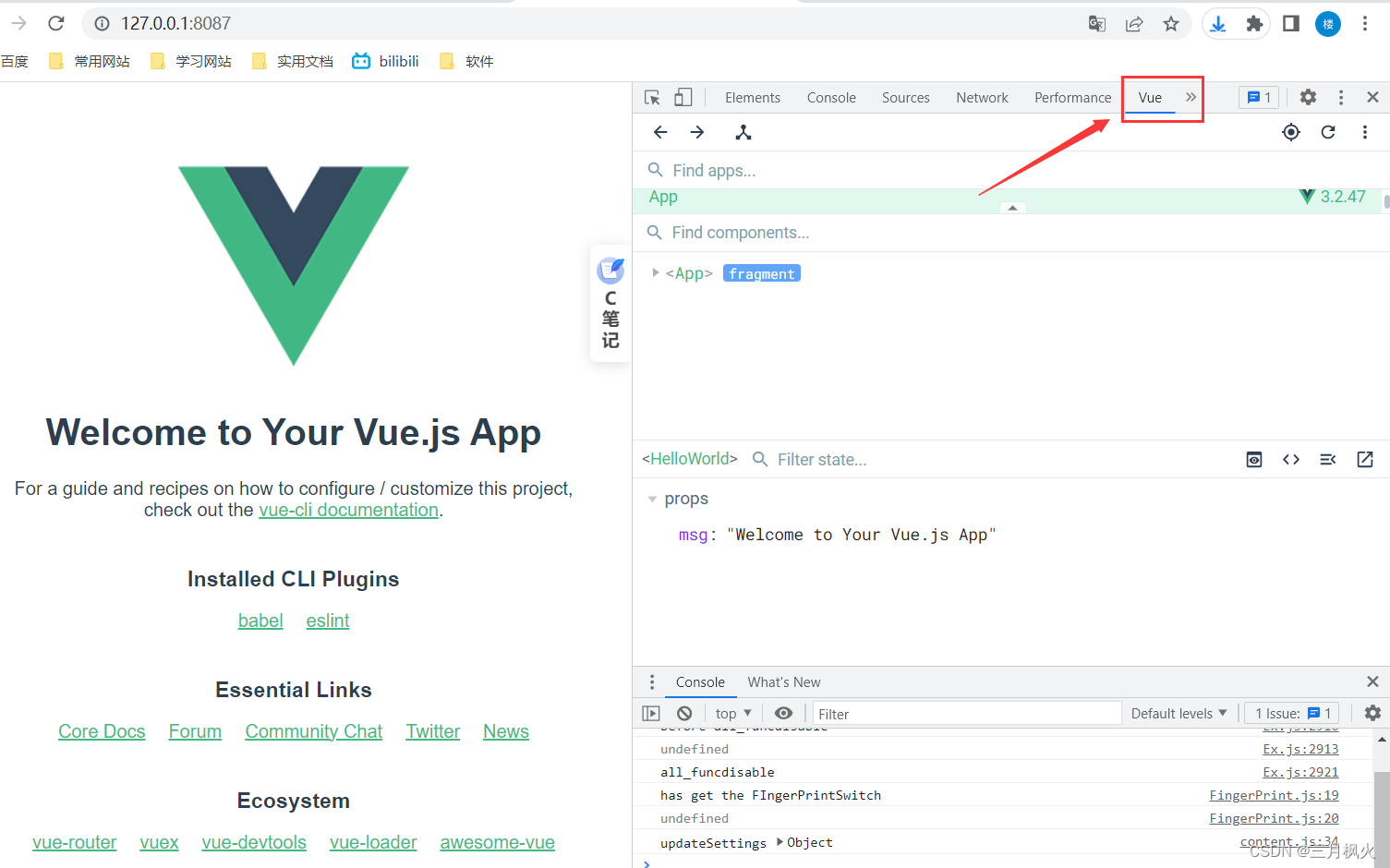Open the extensions puzzle icon
The image size is (1390, 868).
click(1254, 24)
